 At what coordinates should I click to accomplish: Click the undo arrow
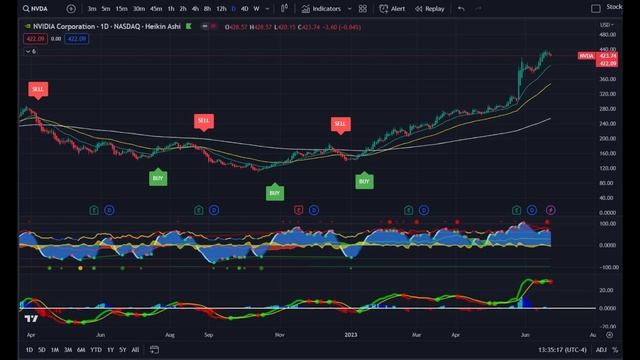pos(461,9)
